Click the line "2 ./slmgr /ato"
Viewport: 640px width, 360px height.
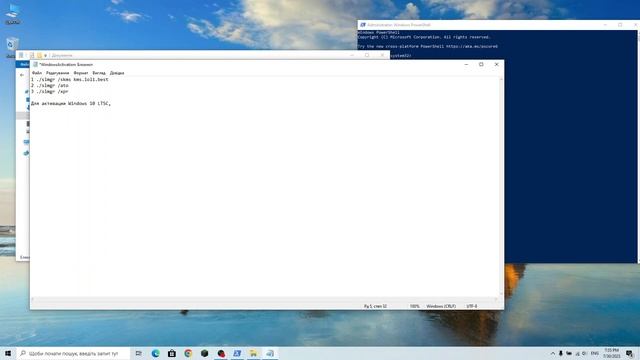(x=50, y=86)
